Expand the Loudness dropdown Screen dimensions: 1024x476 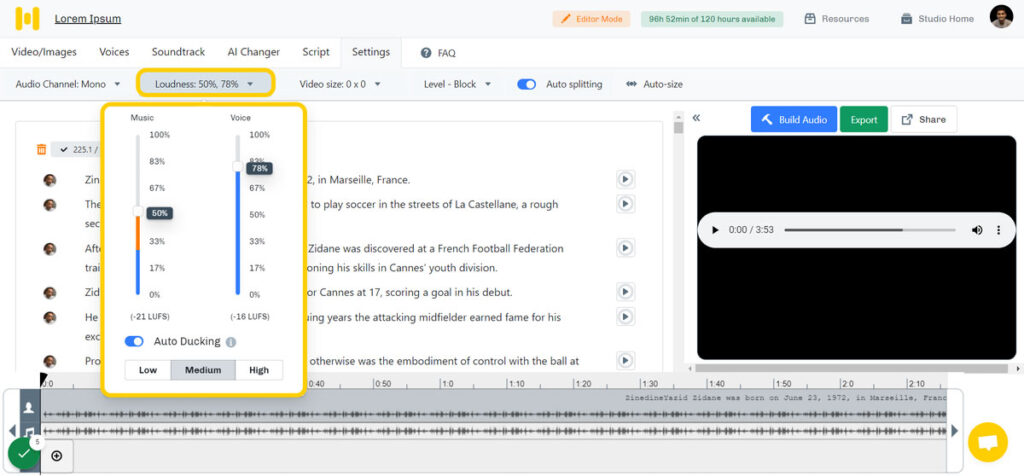(205, 84)
